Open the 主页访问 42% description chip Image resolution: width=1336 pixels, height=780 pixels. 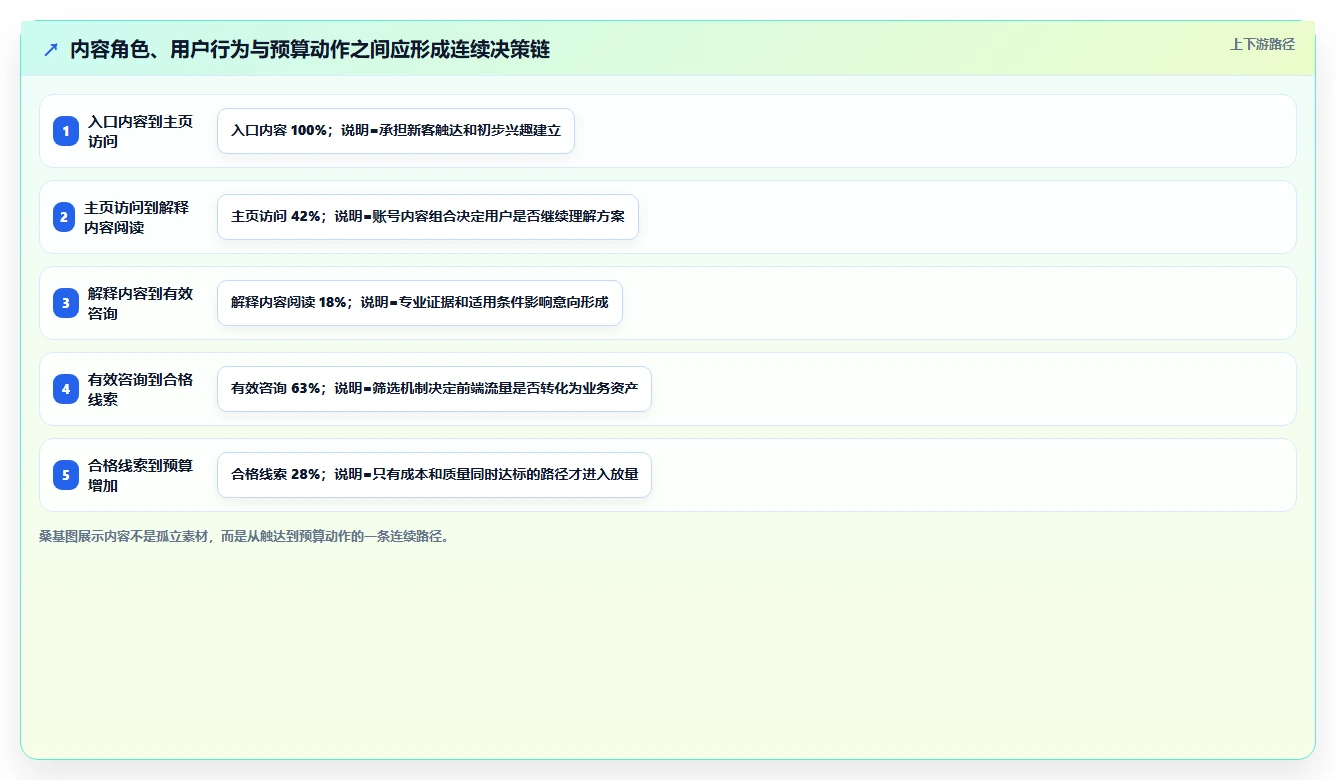point(428,217)
